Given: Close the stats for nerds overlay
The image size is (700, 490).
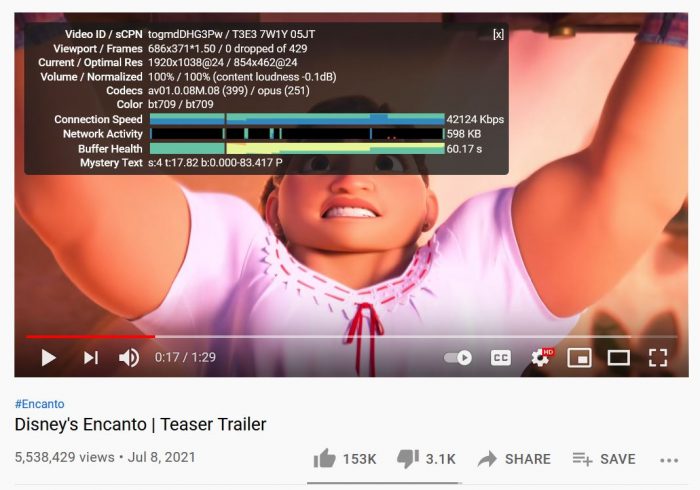Looking at the screenshot, I should 498,34.
